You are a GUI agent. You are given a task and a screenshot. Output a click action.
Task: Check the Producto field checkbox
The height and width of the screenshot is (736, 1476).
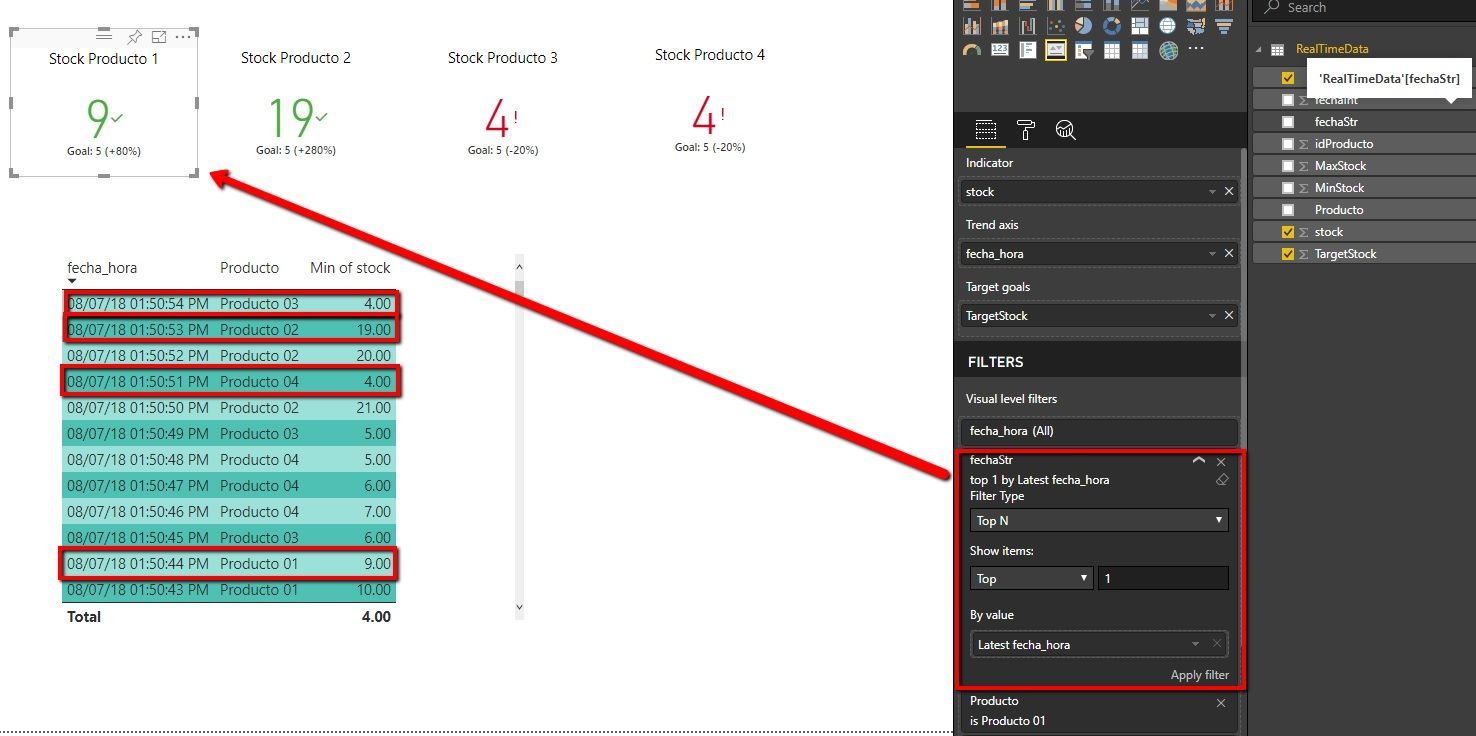(1287, 209)
